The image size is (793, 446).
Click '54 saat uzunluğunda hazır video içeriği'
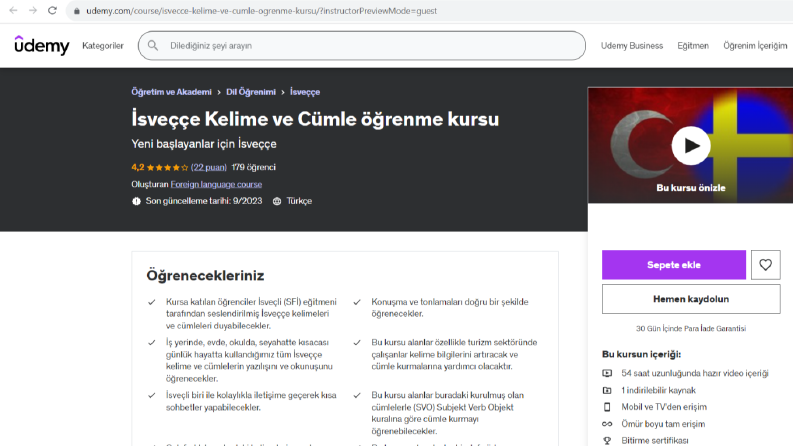pos(695,373)
